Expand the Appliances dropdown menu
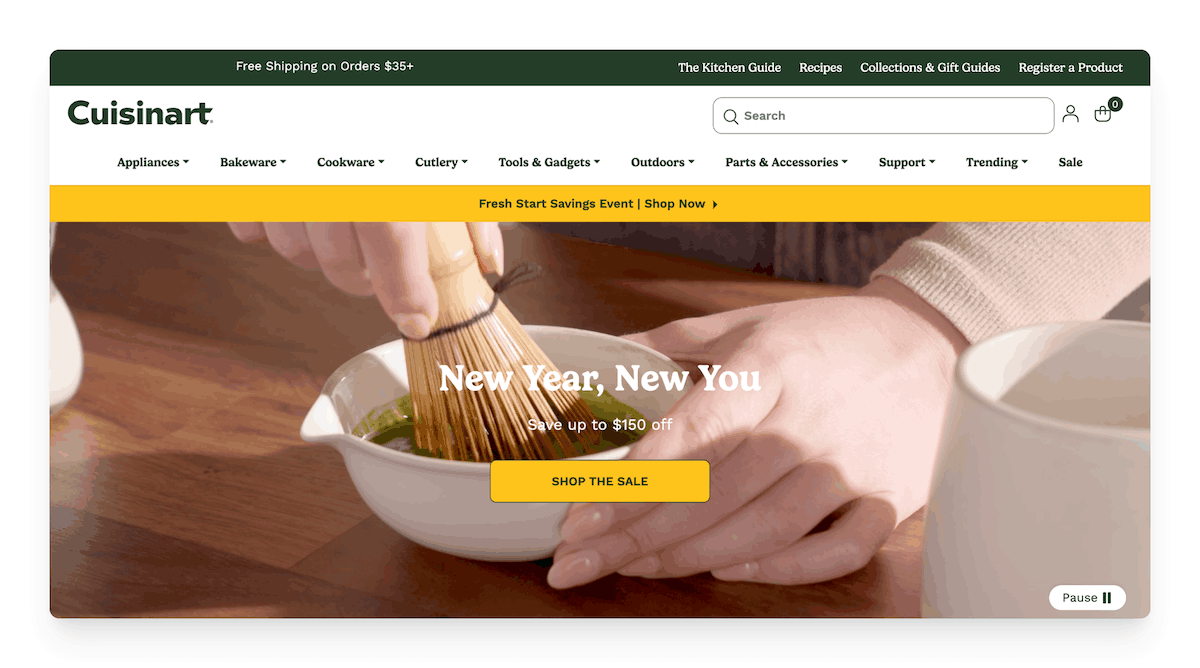 [153, 162]
